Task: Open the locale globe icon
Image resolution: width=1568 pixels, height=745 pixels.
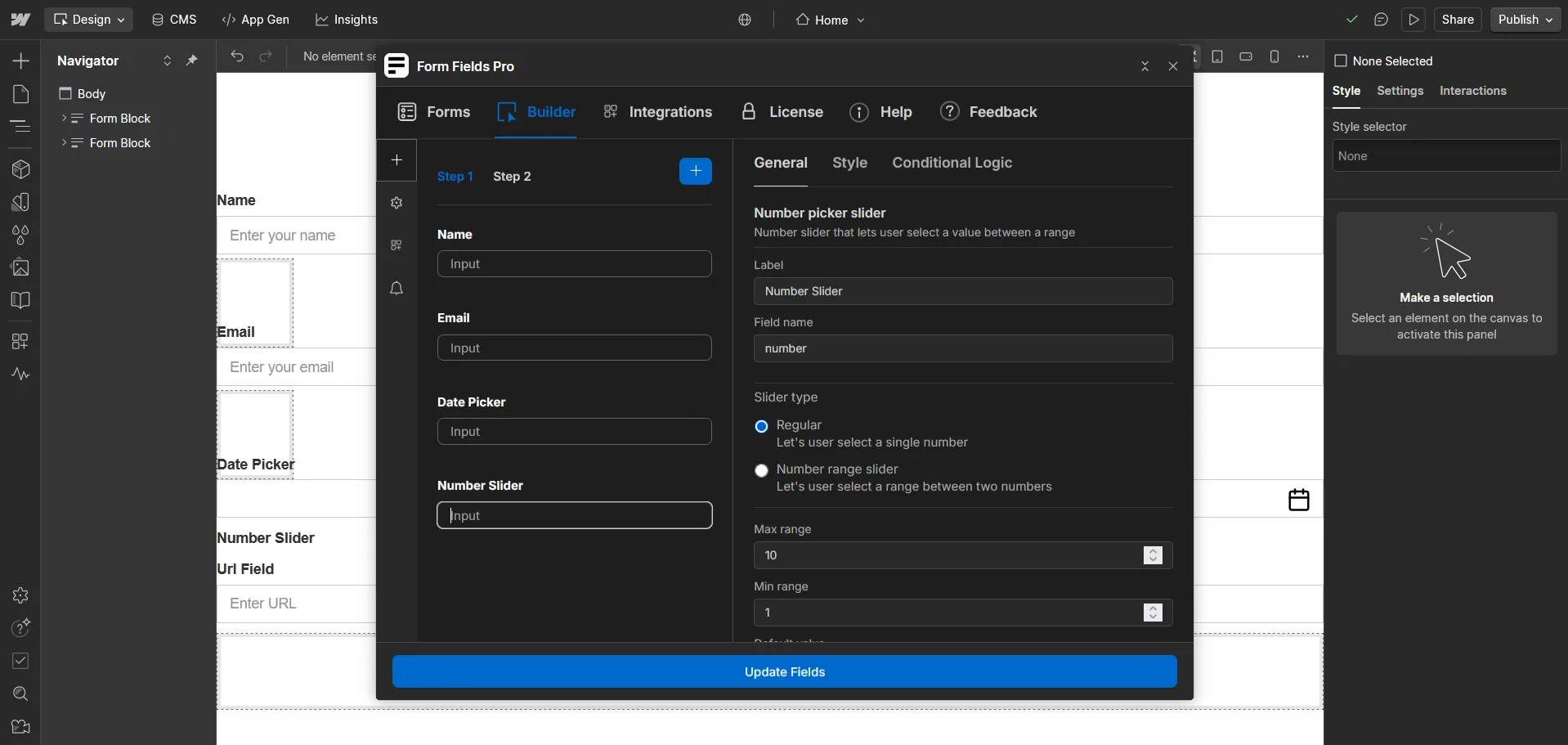Action: pos(745,20)
